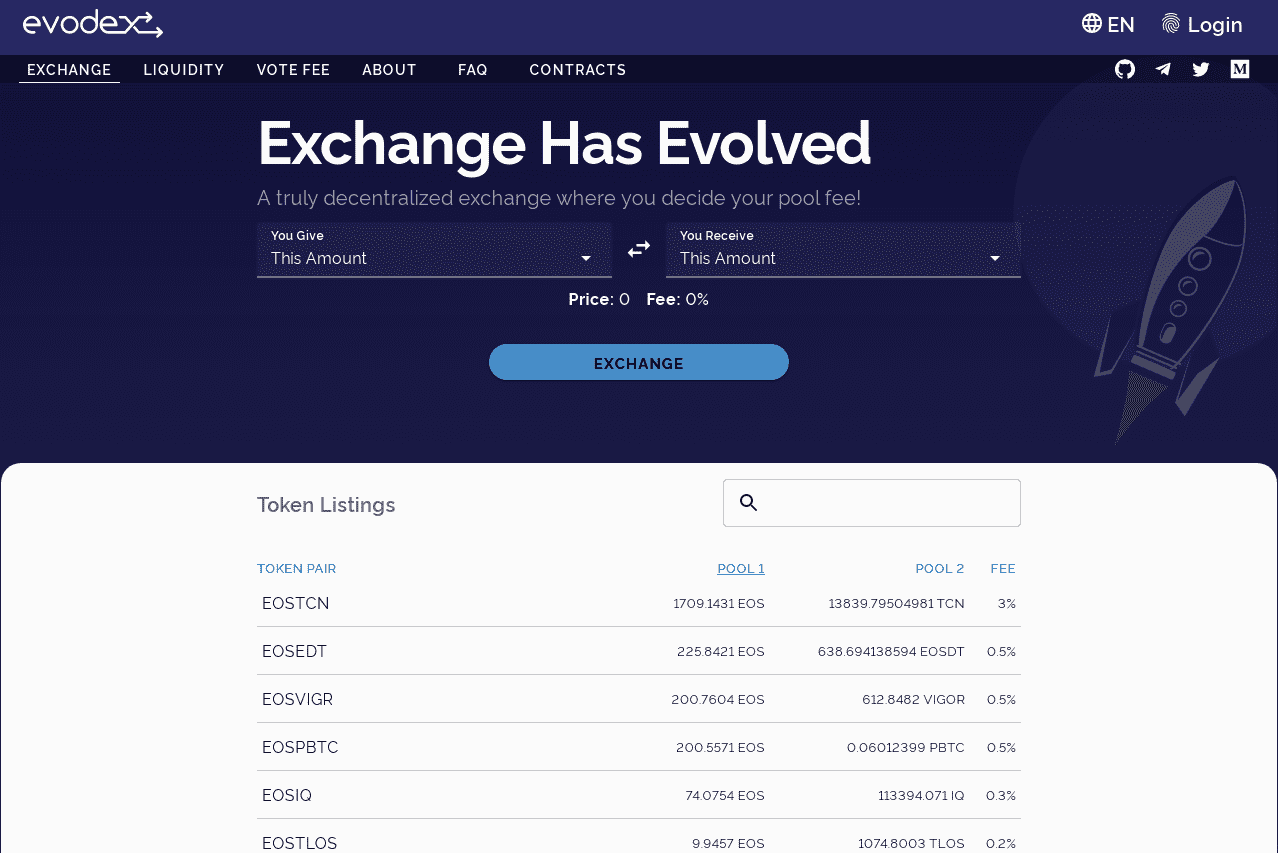The width and height of the screenshot is (1280, 853).
Task: Select the EOSVIGR token pair row
Action: tap(639, 700)
